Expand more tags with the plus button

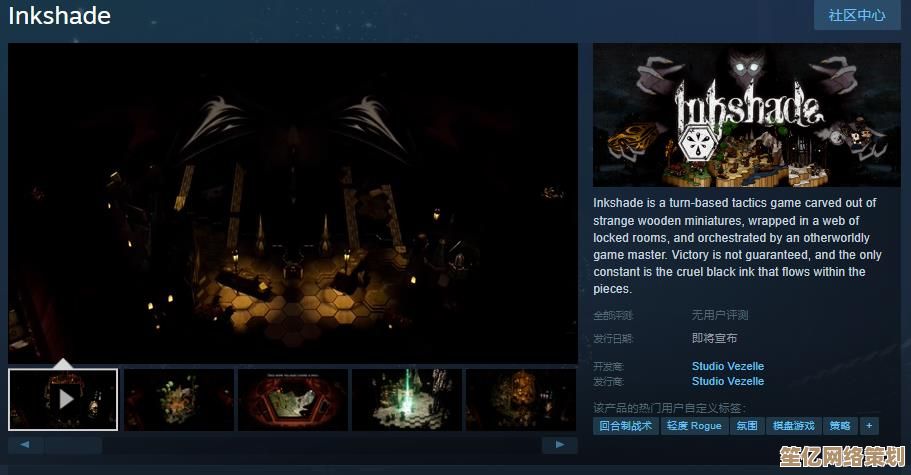click(x=868, y=425)
